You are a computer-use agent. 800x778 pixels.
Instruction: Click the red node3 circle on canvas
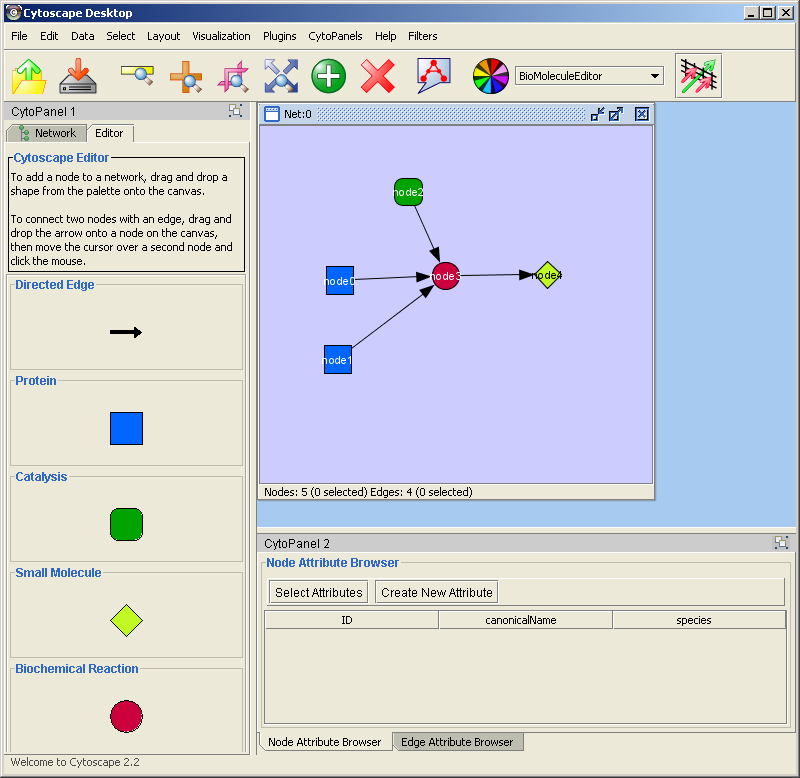[446, 276]
